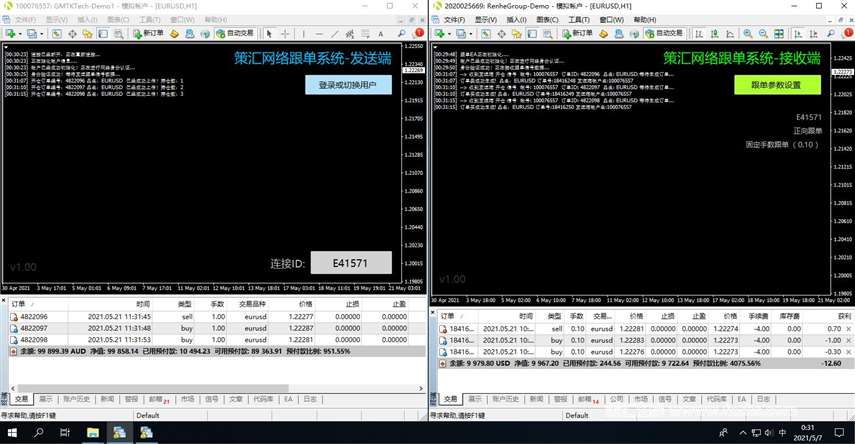Select bar chart icon in right window toolbar
The width and height of the screenshot is (855, 444).
coord(699,34)
